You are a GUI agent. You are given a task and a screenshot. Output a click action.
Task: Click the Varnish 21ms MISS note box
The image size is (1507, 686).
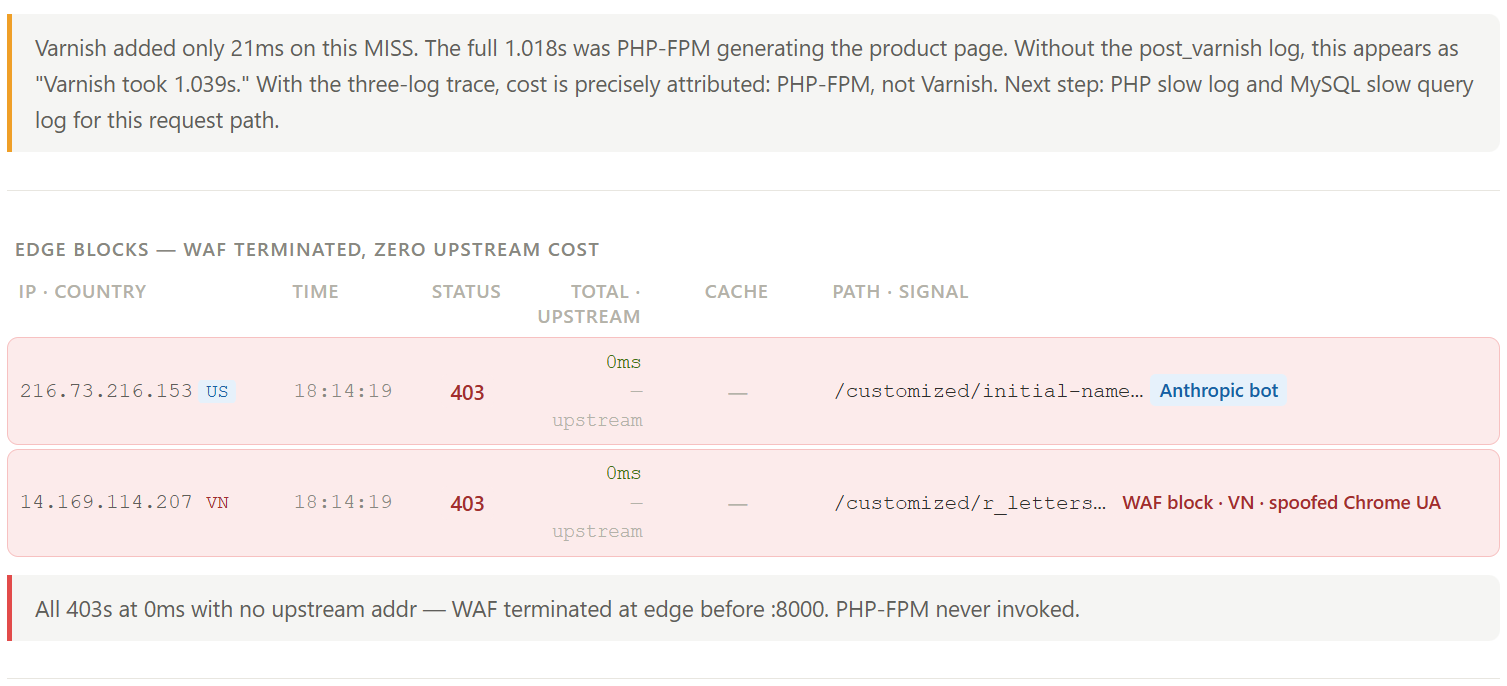pyautogui.click(x=753, y=83)
